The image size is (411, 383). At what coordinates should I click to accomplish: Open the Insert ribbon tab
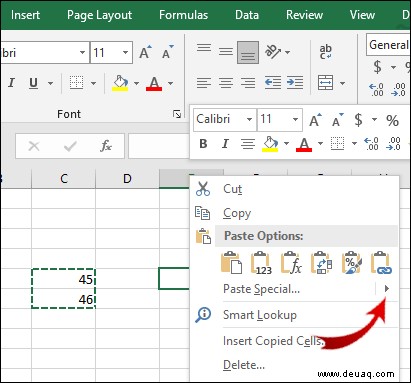tap(25, 15)
